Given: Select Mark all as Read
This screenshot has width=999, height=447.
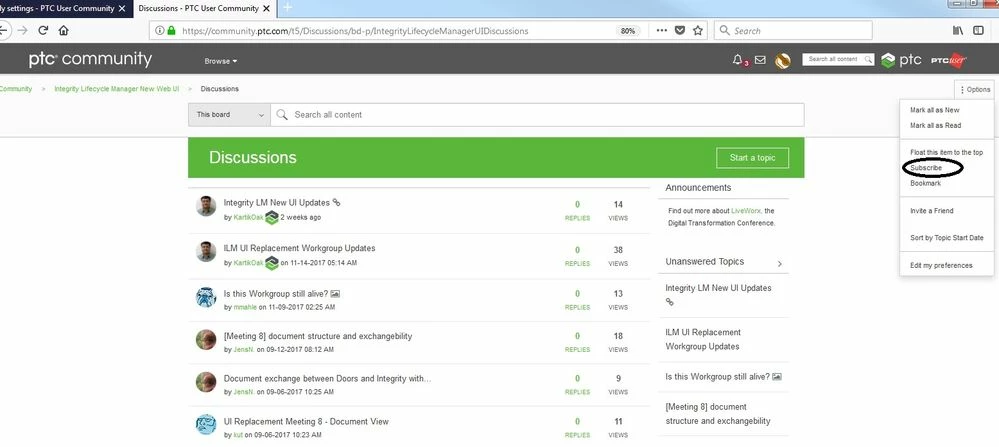Looking at the screenshot, I should (x=935, y=125).
